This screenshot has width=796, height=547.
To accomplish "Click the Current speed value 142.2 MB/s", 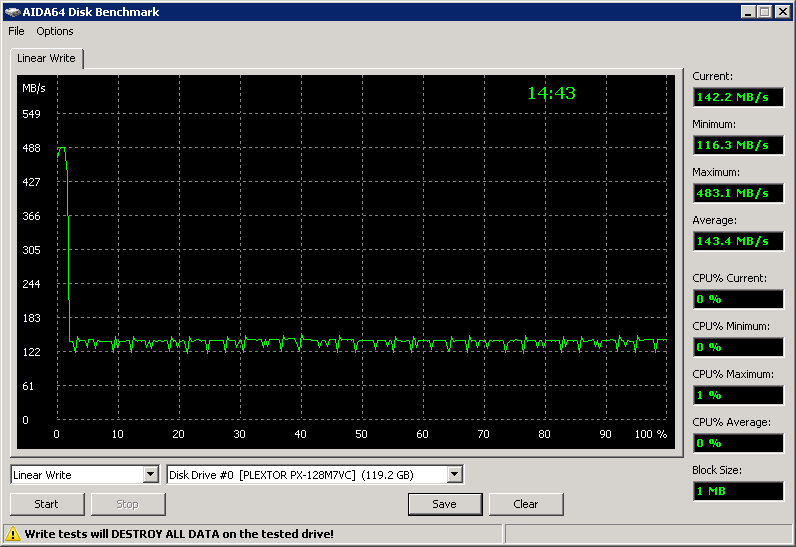I will [738, 97].
